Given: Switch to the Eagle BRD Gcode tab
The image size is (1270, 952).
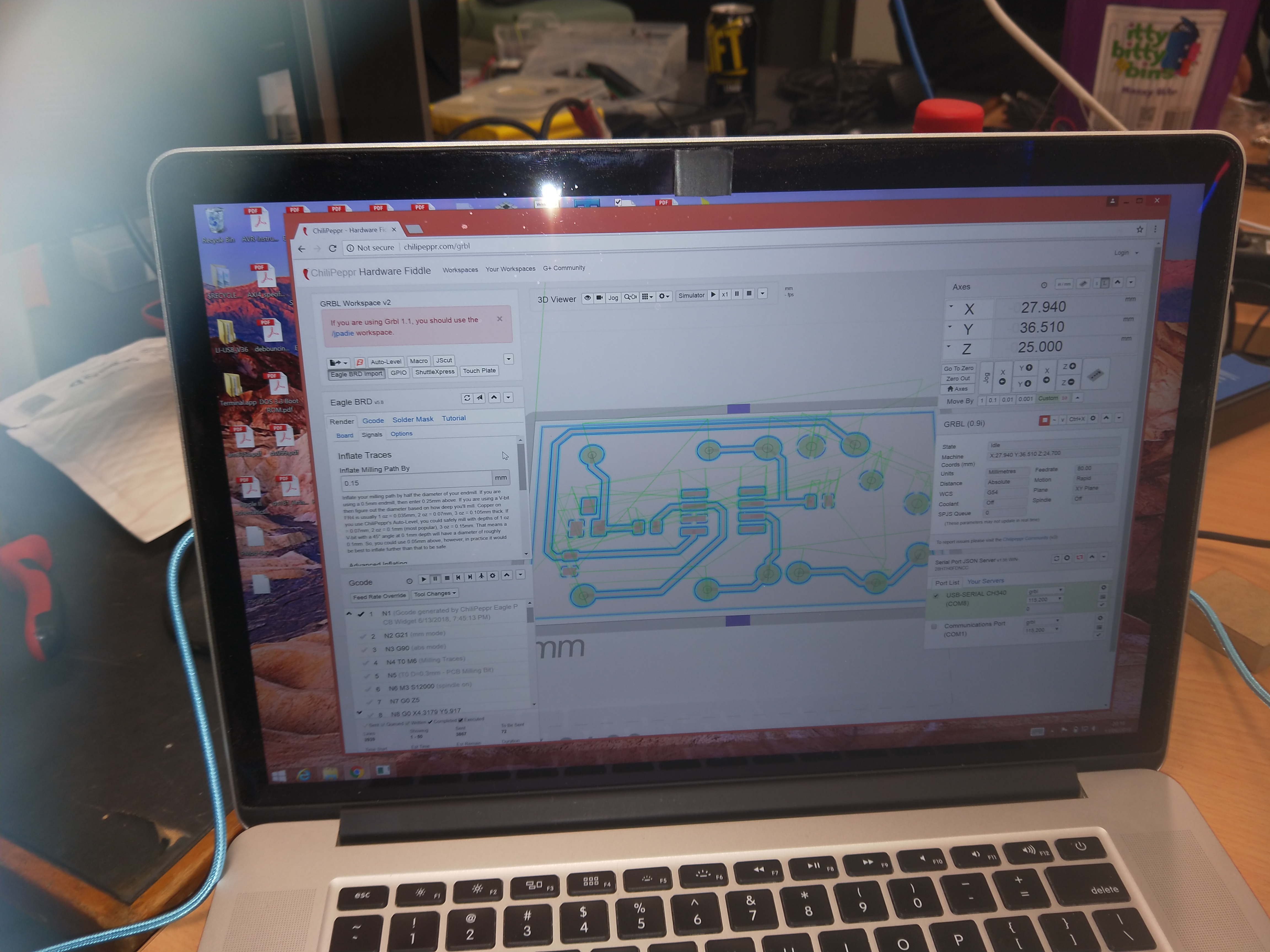Looking at the screenshot, I should click(373, 421).
